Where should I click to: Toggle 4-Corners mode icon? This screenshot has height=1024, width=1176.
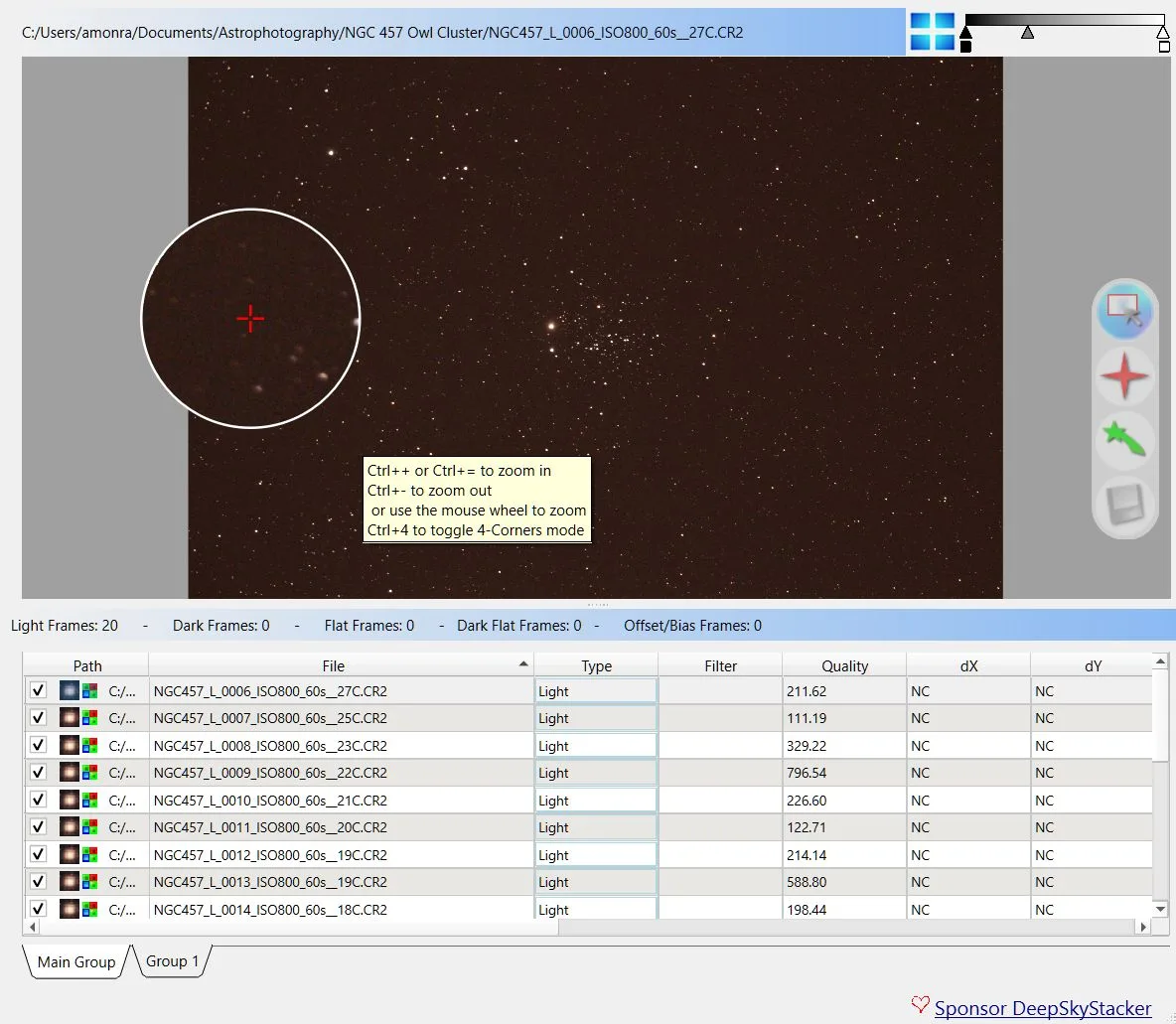click(933, 32)
